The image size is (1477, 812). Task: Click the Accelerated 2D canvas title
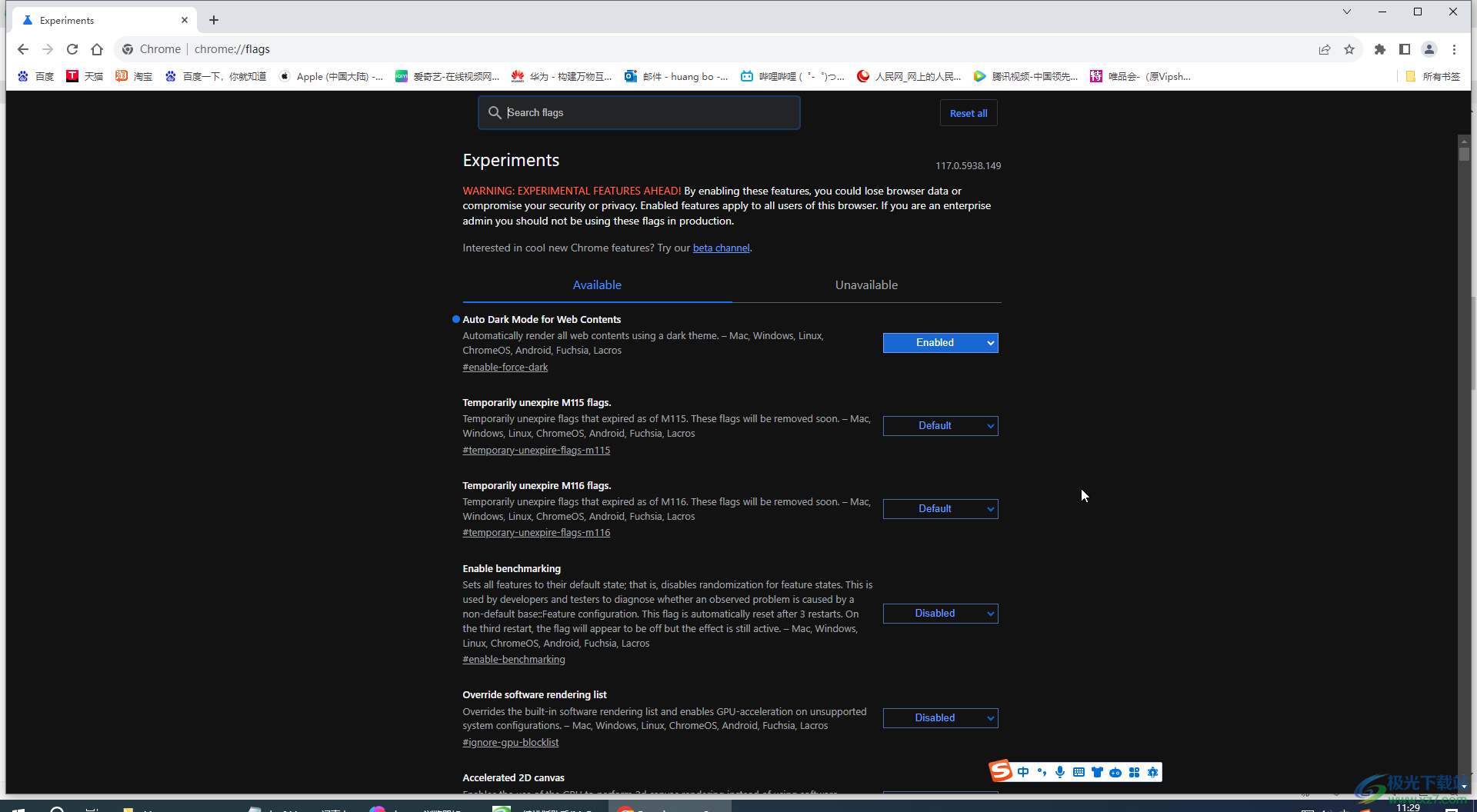tap(513, 778)
